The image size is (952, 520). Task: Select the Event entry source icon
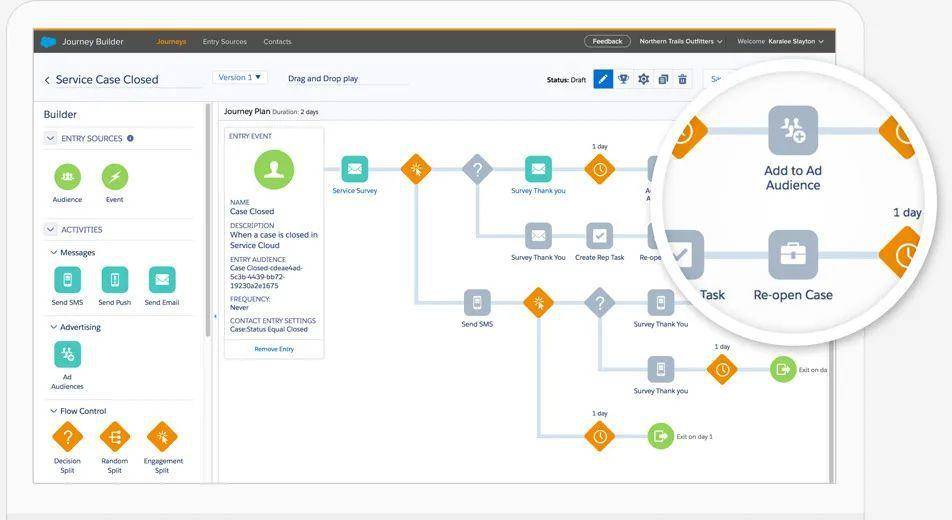point(115,177)
